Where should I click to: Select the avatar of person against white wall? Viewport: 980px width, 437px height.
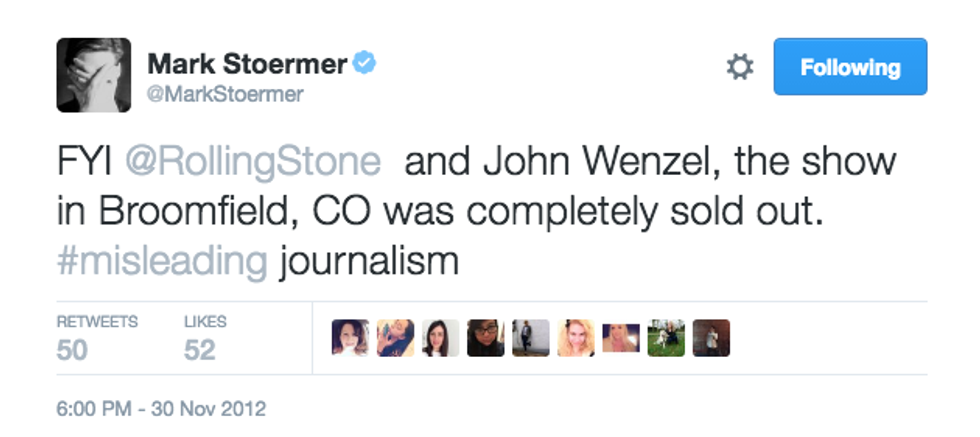[531, 338]
